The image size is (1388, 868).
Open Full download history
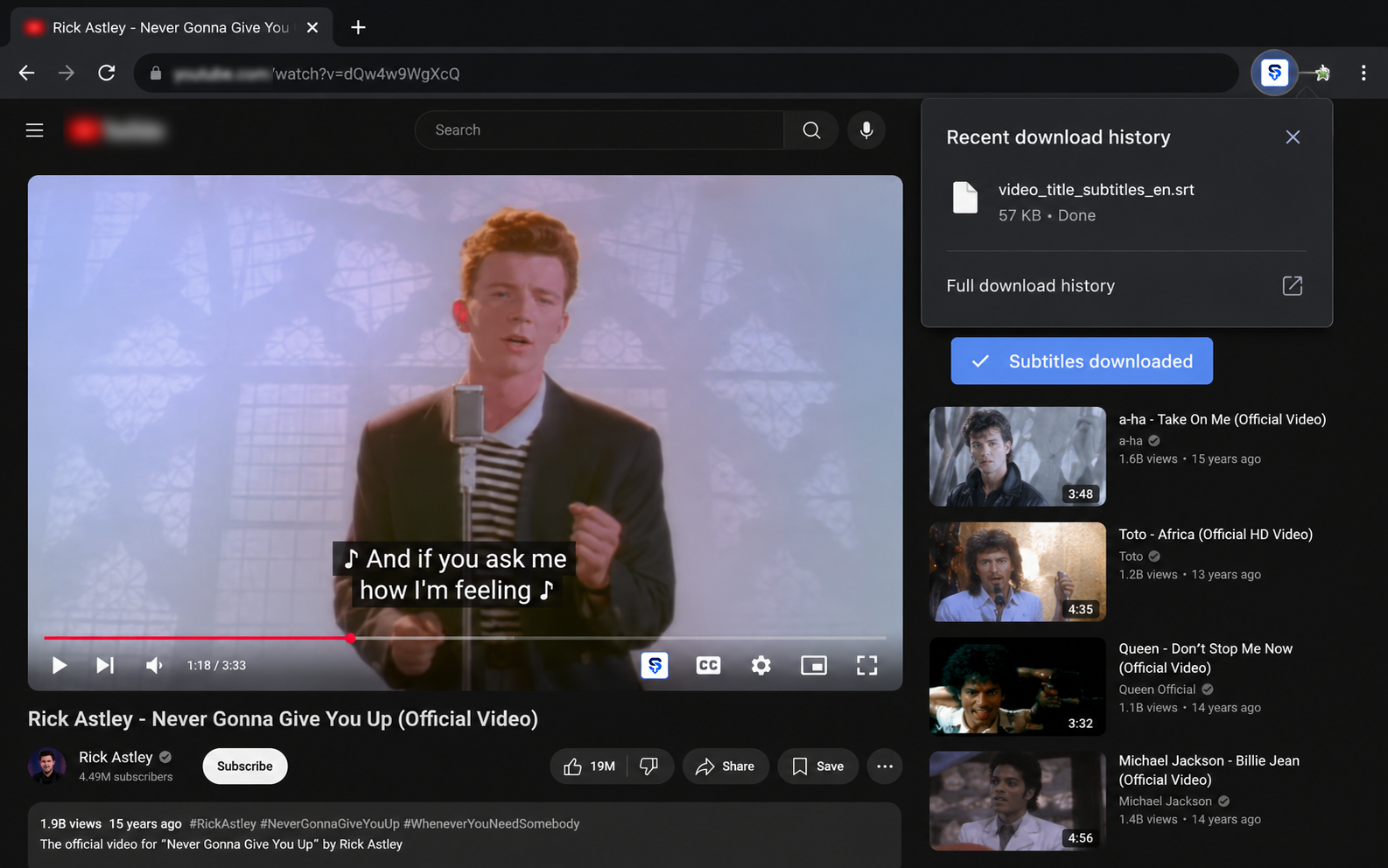(x=1031, y=286)
